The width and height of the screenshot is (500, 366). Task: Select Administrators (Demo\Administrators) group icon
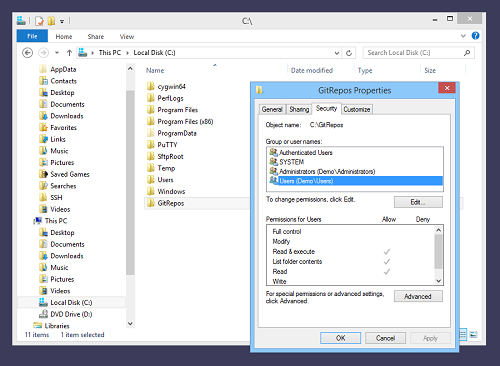[x=274, y=171]
